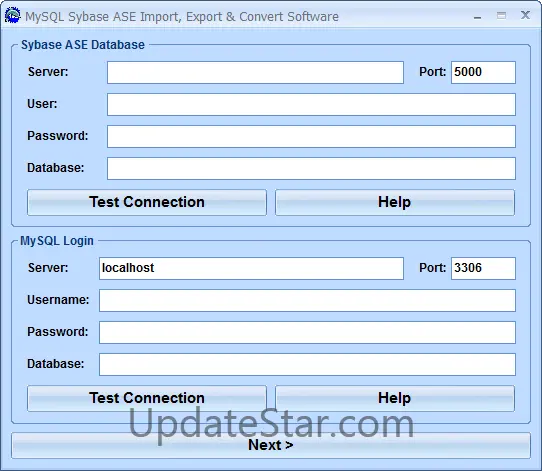This screenshot has height=471, width=542.
Task: Click the MySQL Port field showing 3306
Action: click(x=483, y=268)
